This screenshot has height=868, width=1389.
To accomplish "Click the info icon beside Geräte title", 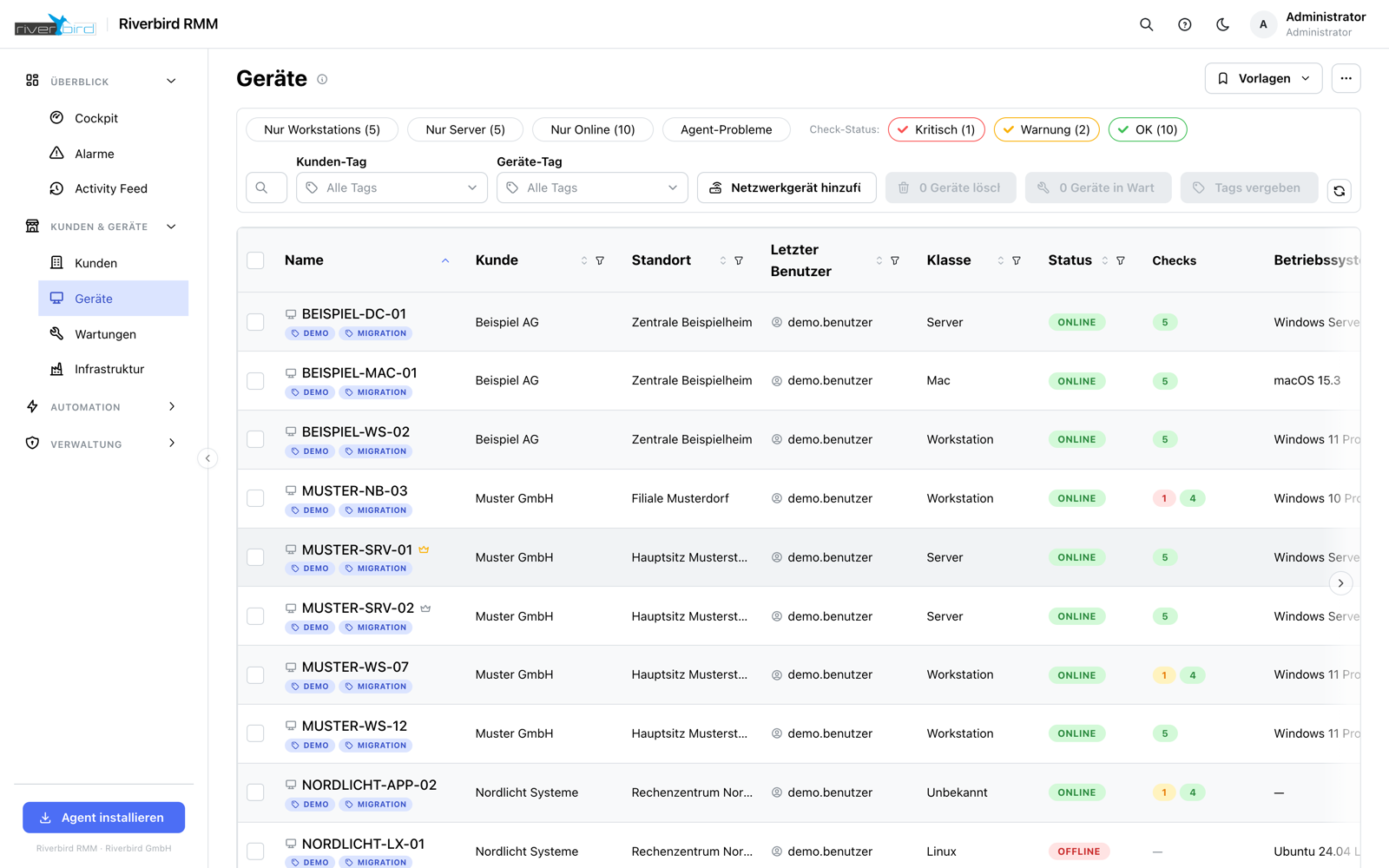I will [322, 79].
